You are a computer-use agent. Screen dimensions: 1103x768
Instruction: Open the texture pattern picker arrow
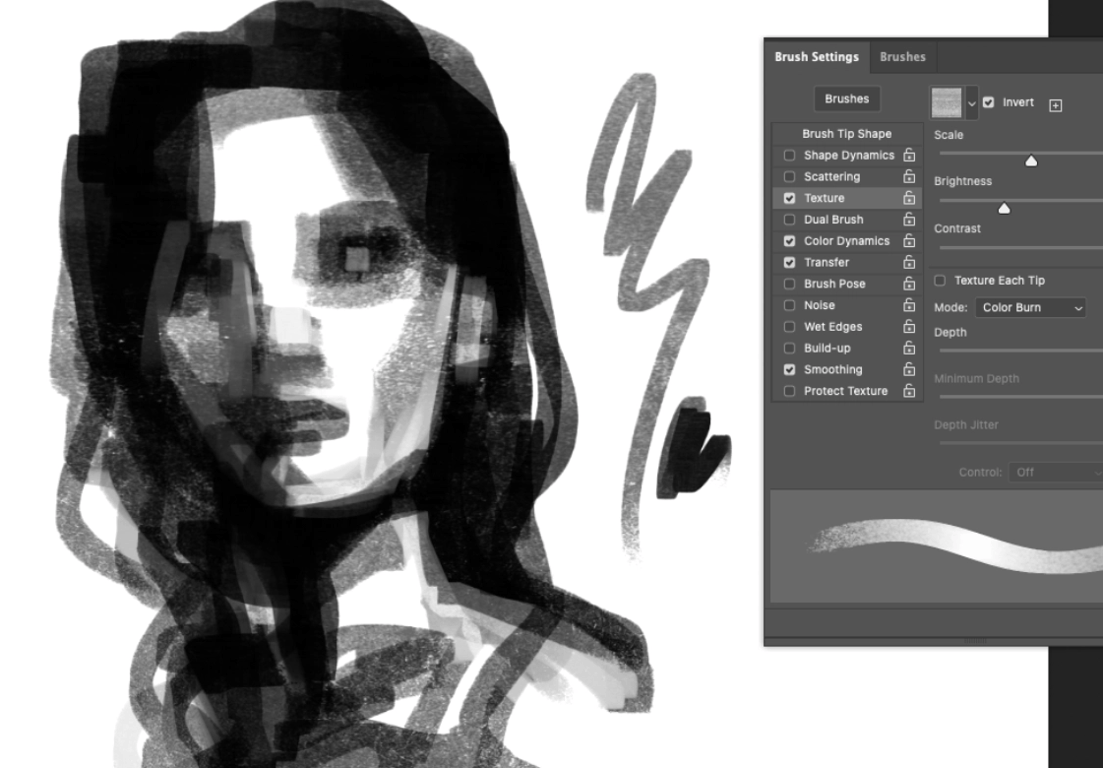click(971, 103)
